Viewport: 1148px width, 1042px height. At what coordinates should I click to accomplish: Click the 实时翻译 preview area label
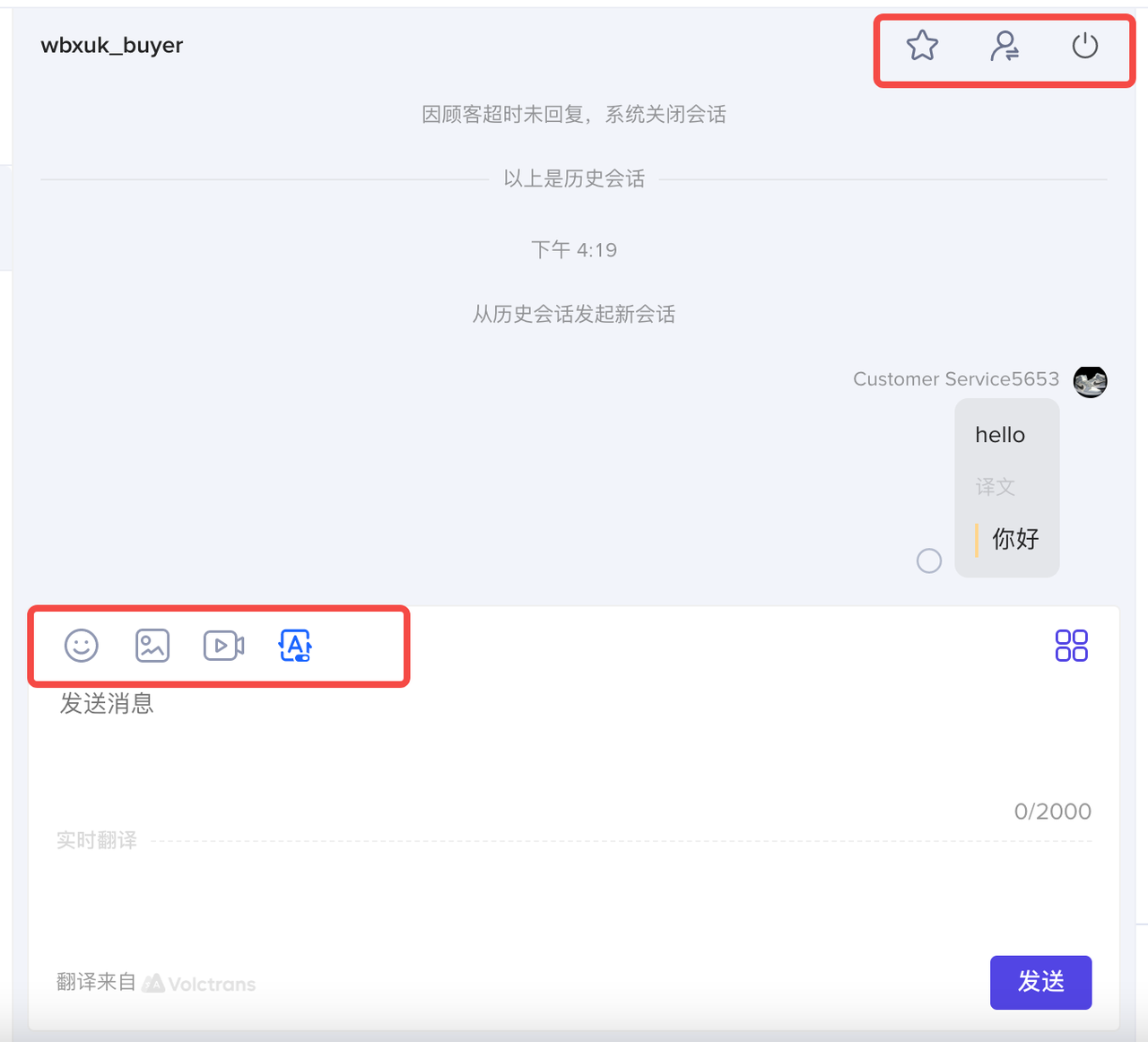click(x=97, y=840)
